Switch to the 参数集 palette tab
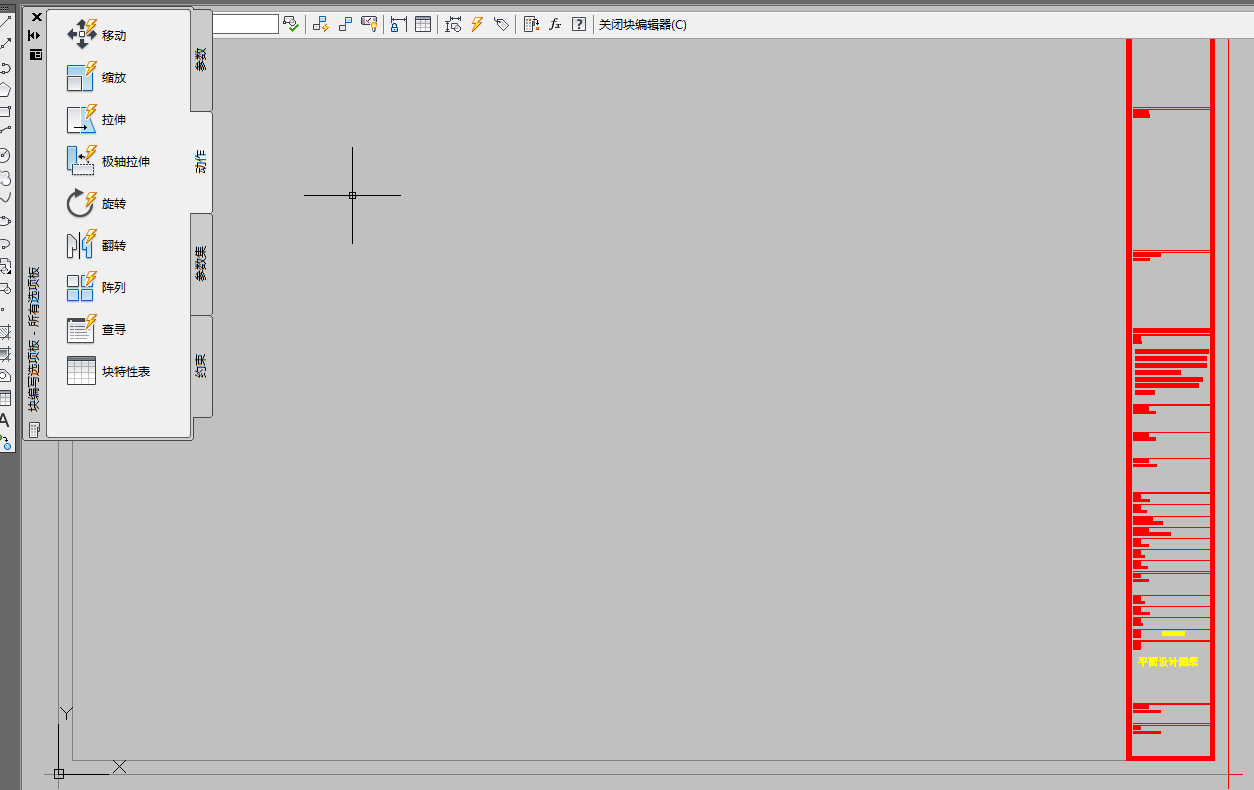 201,264
